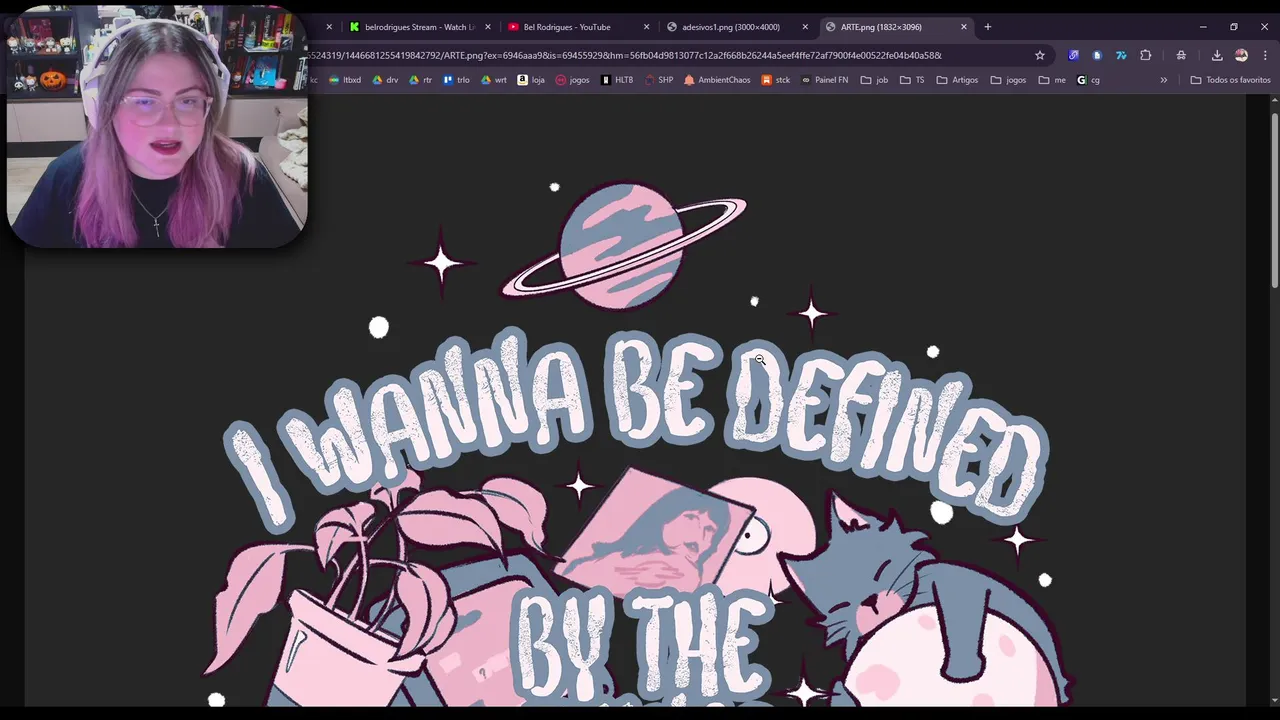Open the ltbxd bookmark

pyautogui.click(x=345, y=80)
